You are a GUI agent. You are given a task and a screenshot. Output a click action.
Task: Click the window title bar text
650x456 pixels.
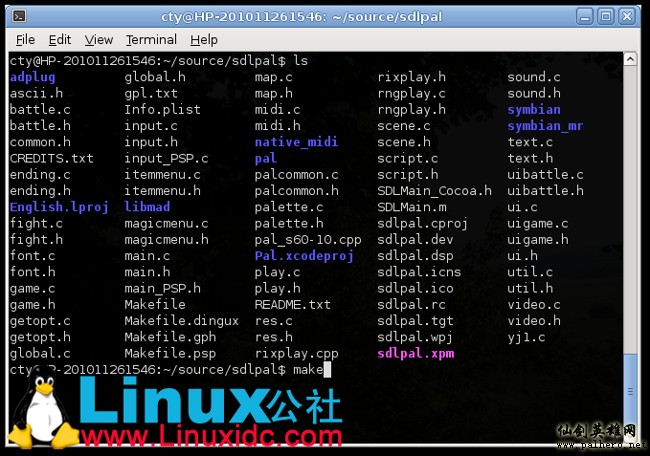pyautogui.click(x=325, y=15)
